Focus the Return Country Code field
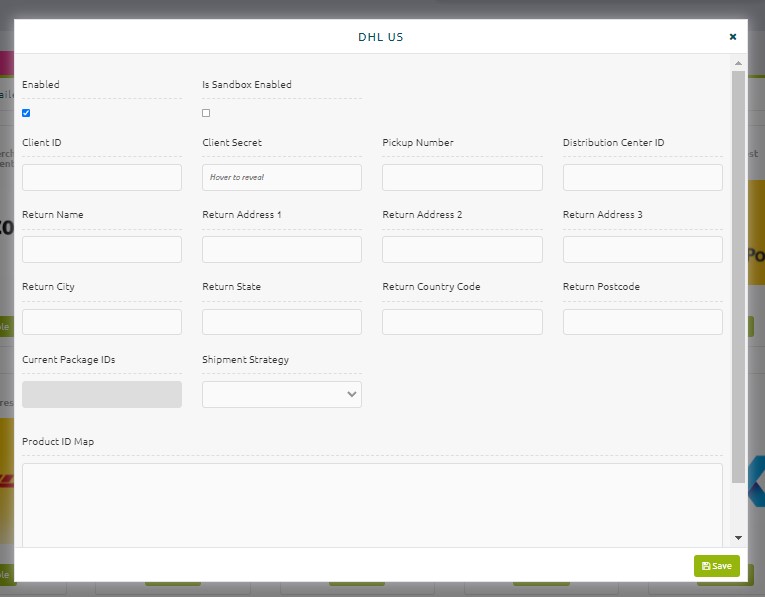The width and height of the screenshot is (765, 597). pos(462,322)
